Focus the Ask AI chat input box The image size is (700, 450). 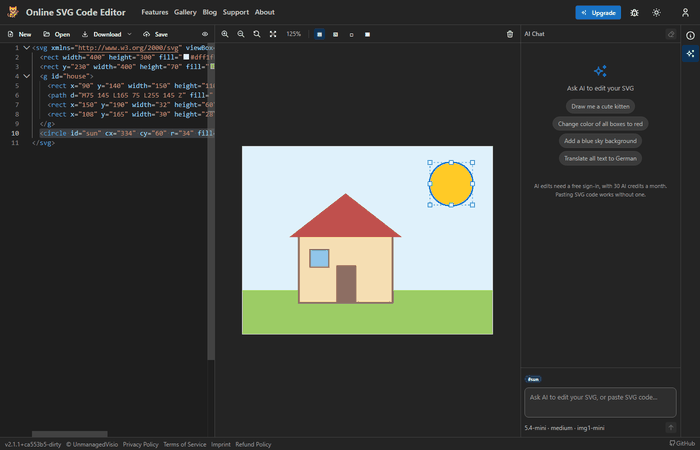[600, 402]
